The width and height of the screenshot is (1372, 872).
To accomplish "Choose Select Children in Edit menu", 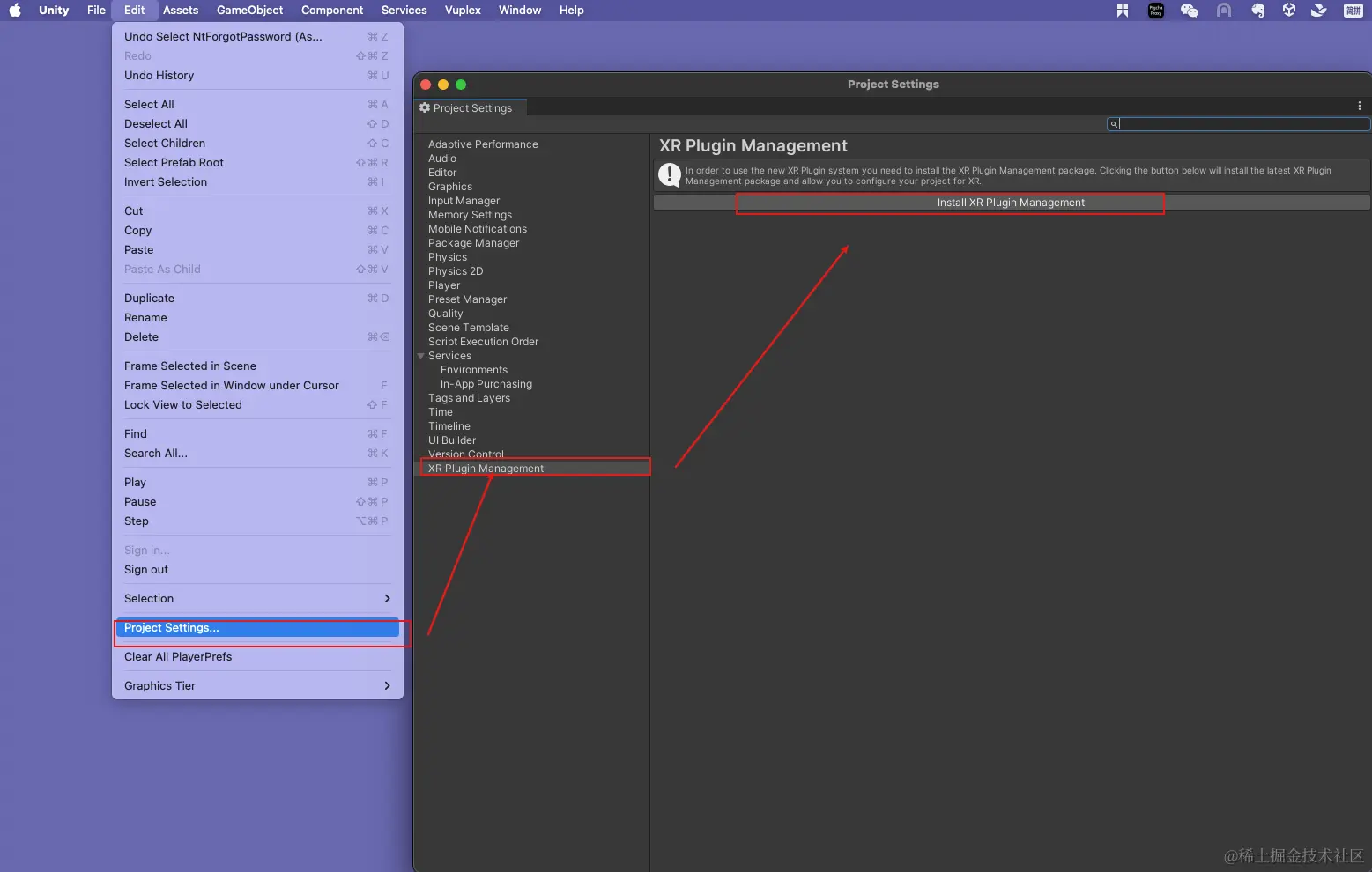I will point(257,144).
